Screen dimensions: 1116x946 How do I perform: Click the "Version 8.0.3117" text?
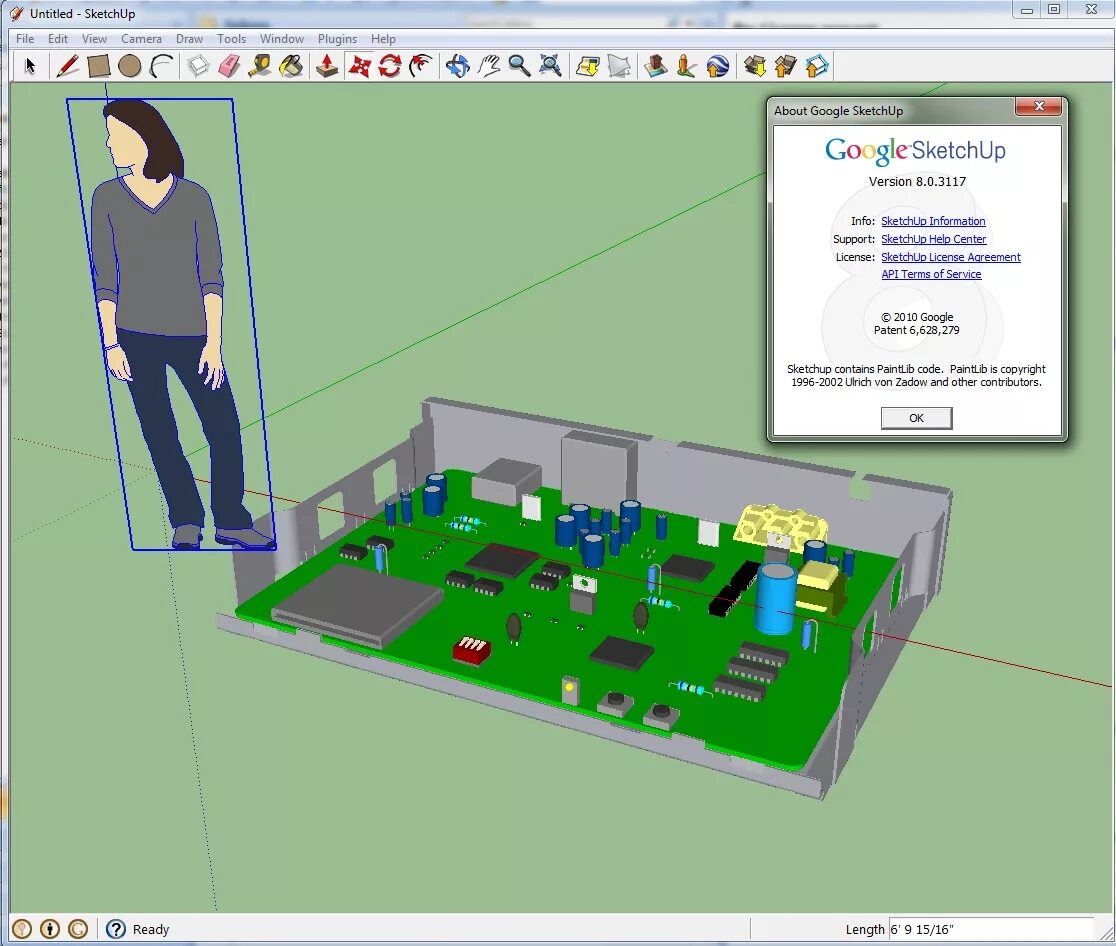pyautogui.click(x=917, y=182)
